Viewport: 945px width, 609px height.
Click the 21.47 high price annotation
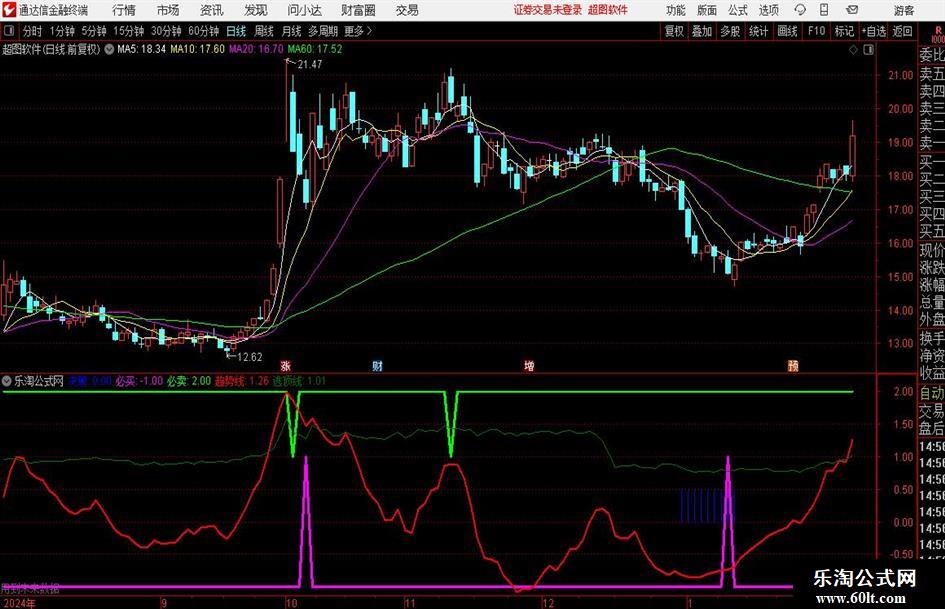[x=310, y=64]
